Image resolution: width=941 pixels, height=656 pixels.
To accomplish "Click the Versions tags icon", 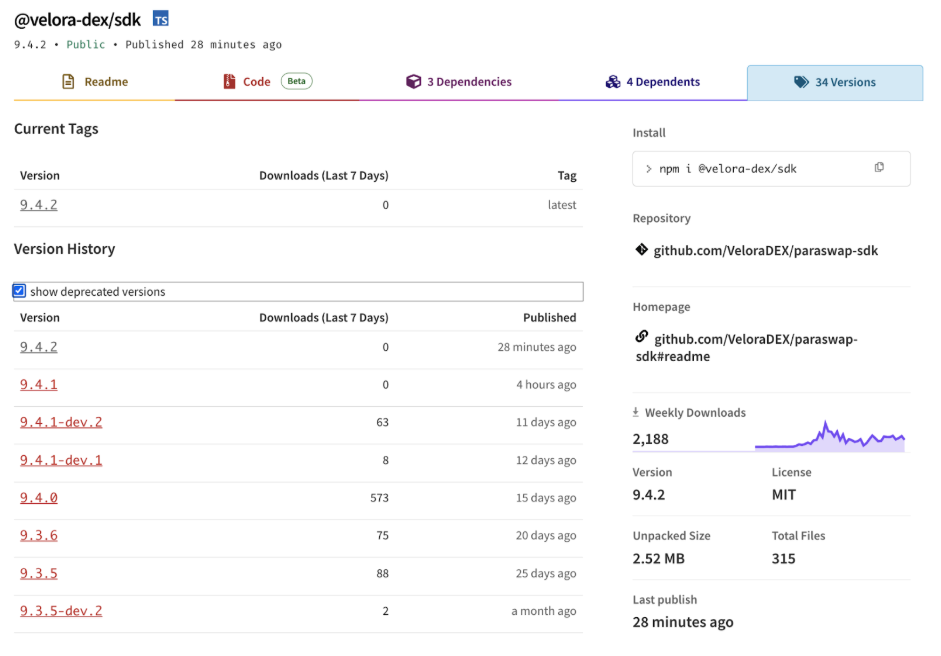I will tap(801, 82).
